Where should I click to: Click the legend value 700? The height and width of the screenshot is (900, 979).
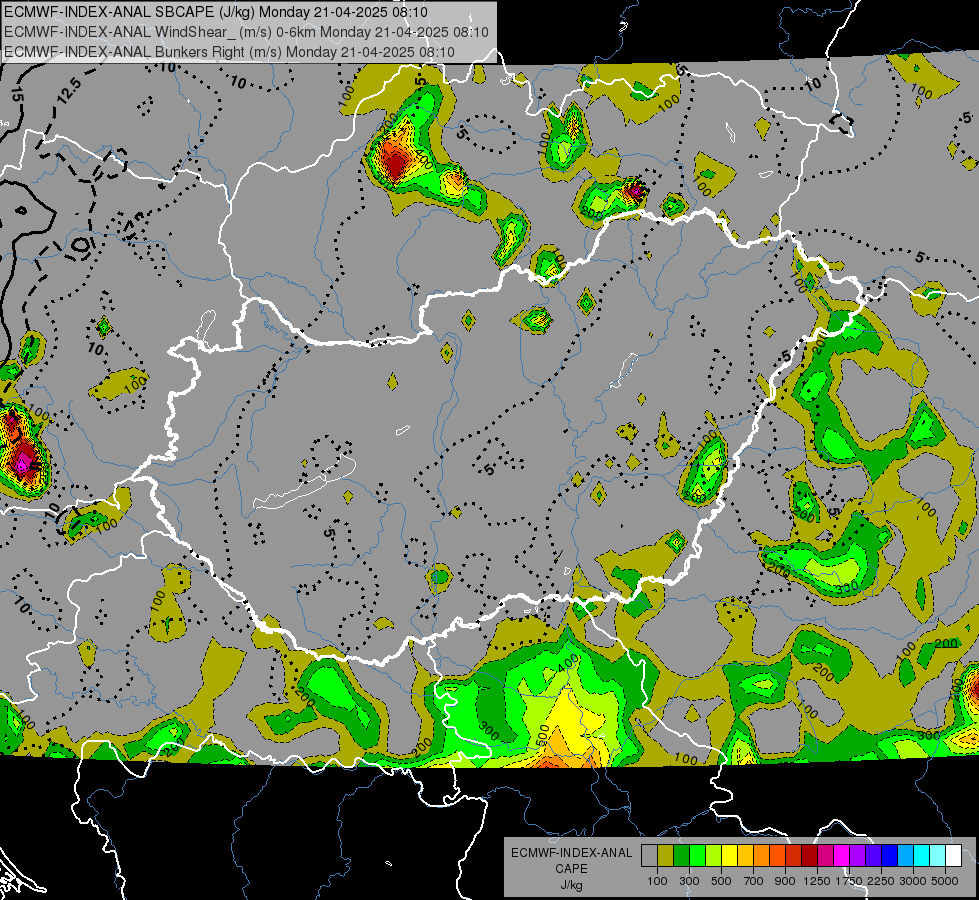pyautogui.click(x=754, y=881)
